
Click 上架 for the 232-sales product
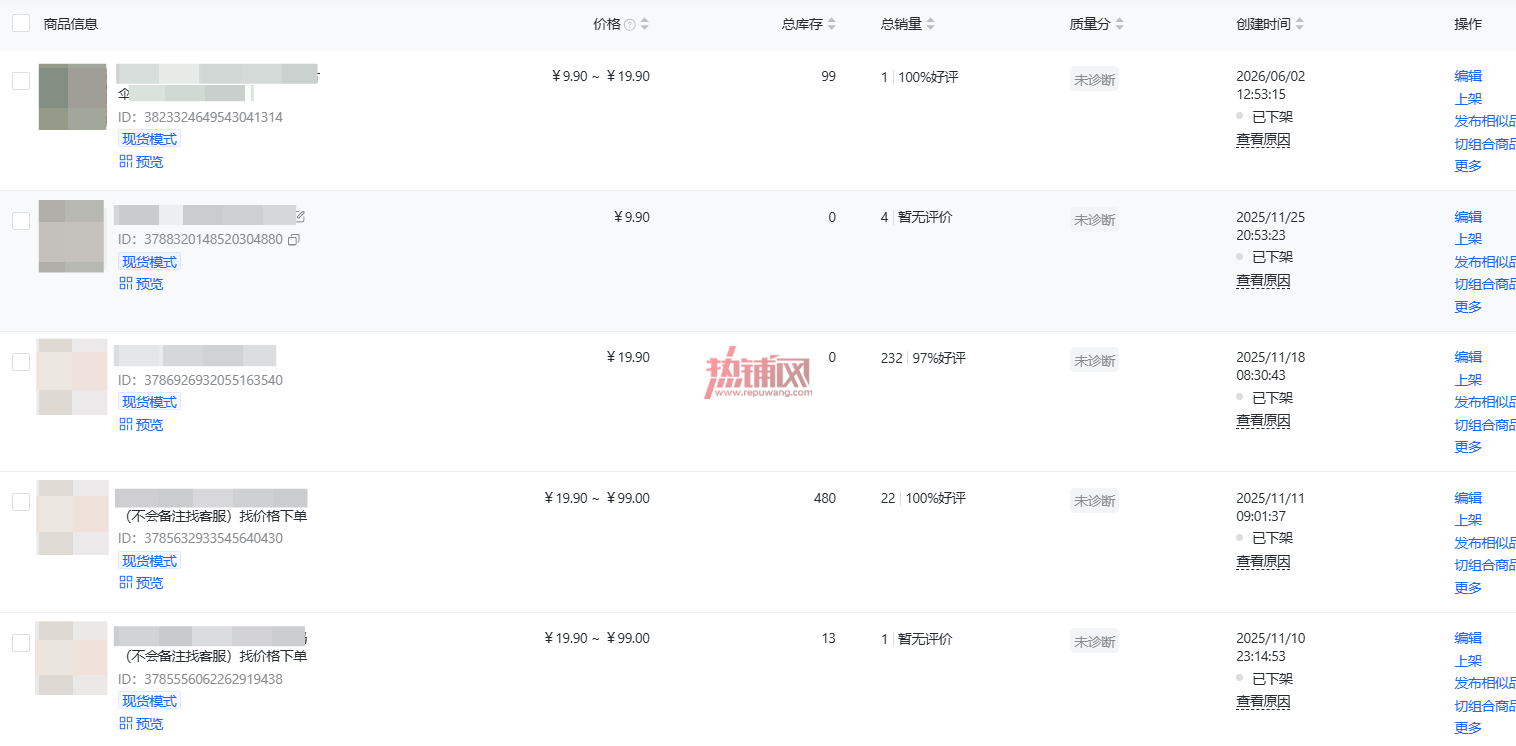[x=1468, y=380]
